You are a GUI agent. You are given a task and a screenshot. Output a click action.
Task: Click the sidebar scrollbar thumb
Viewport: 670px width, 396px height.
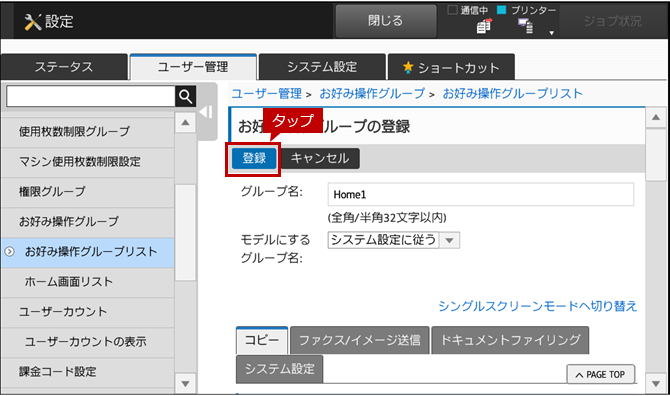185,233
